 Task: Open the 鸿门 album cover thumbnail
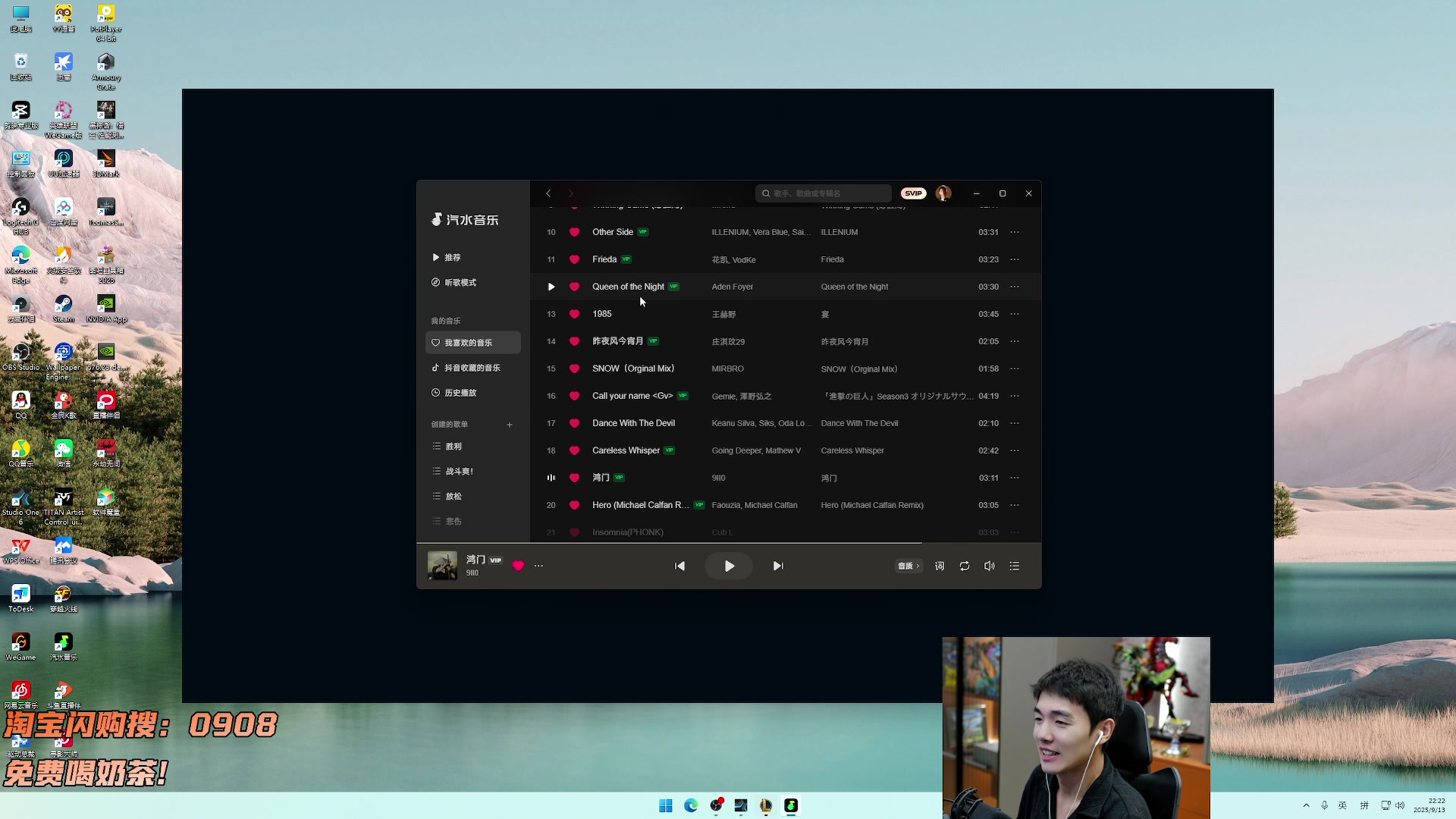[443, 566]
